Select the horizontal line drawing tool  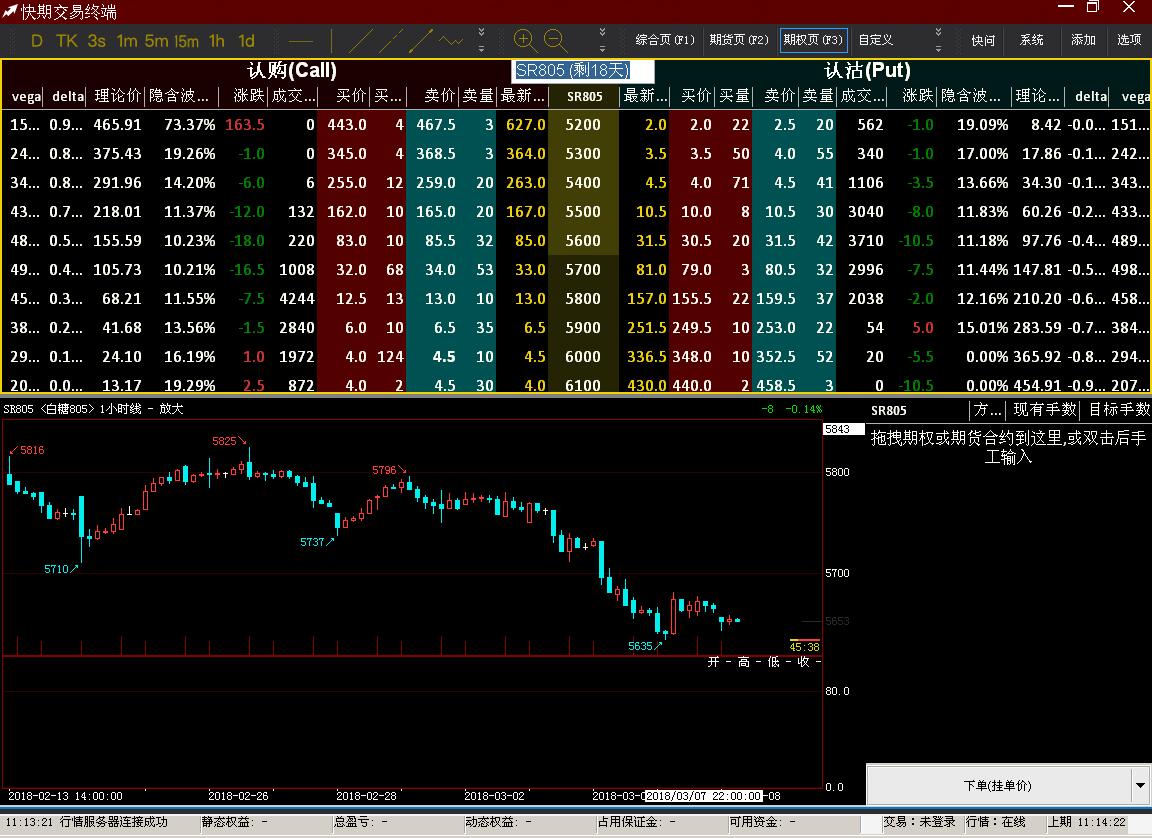click(x=300, y=41)
